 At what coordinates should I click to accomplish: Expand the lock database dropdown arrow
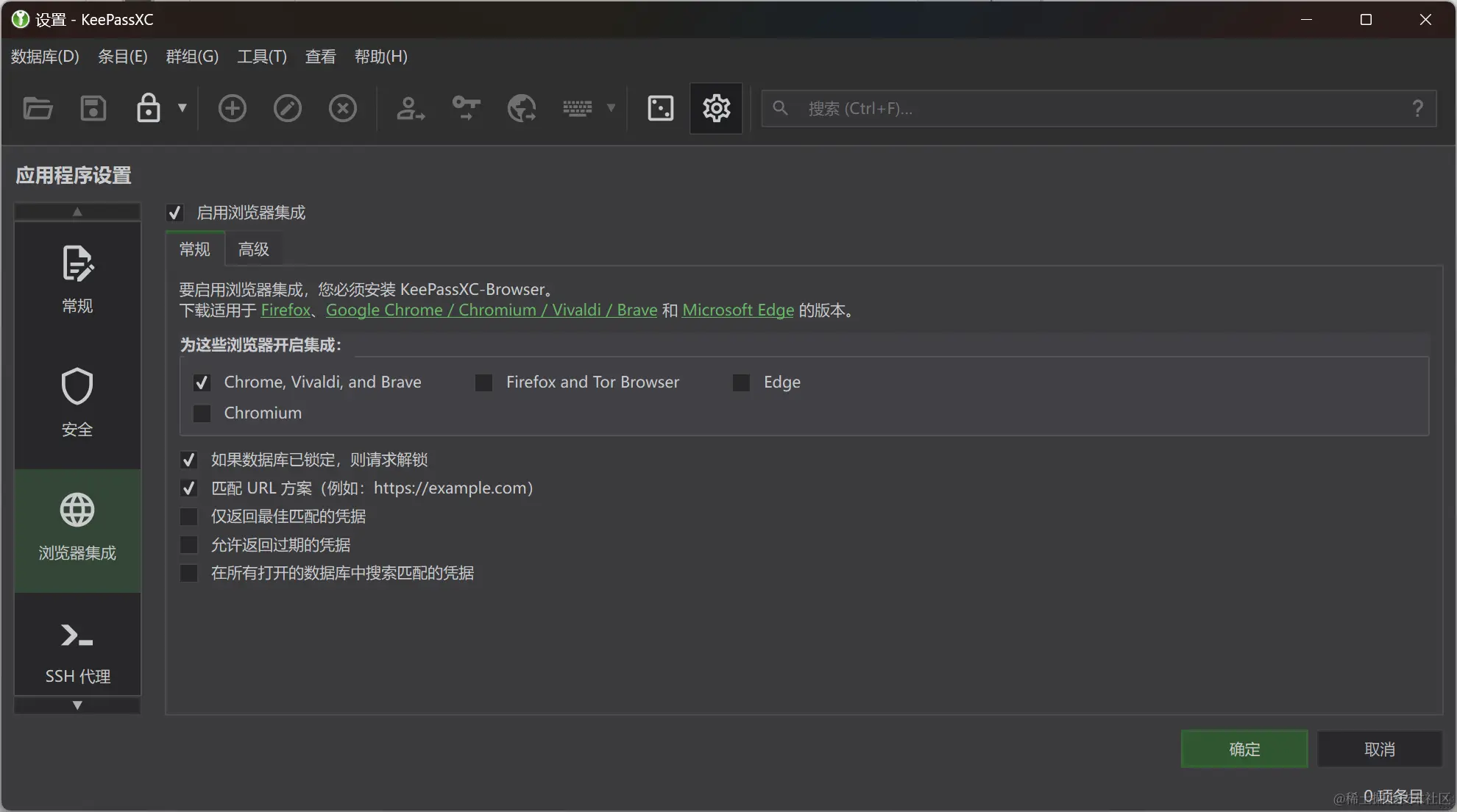click(x=182, y=108)
